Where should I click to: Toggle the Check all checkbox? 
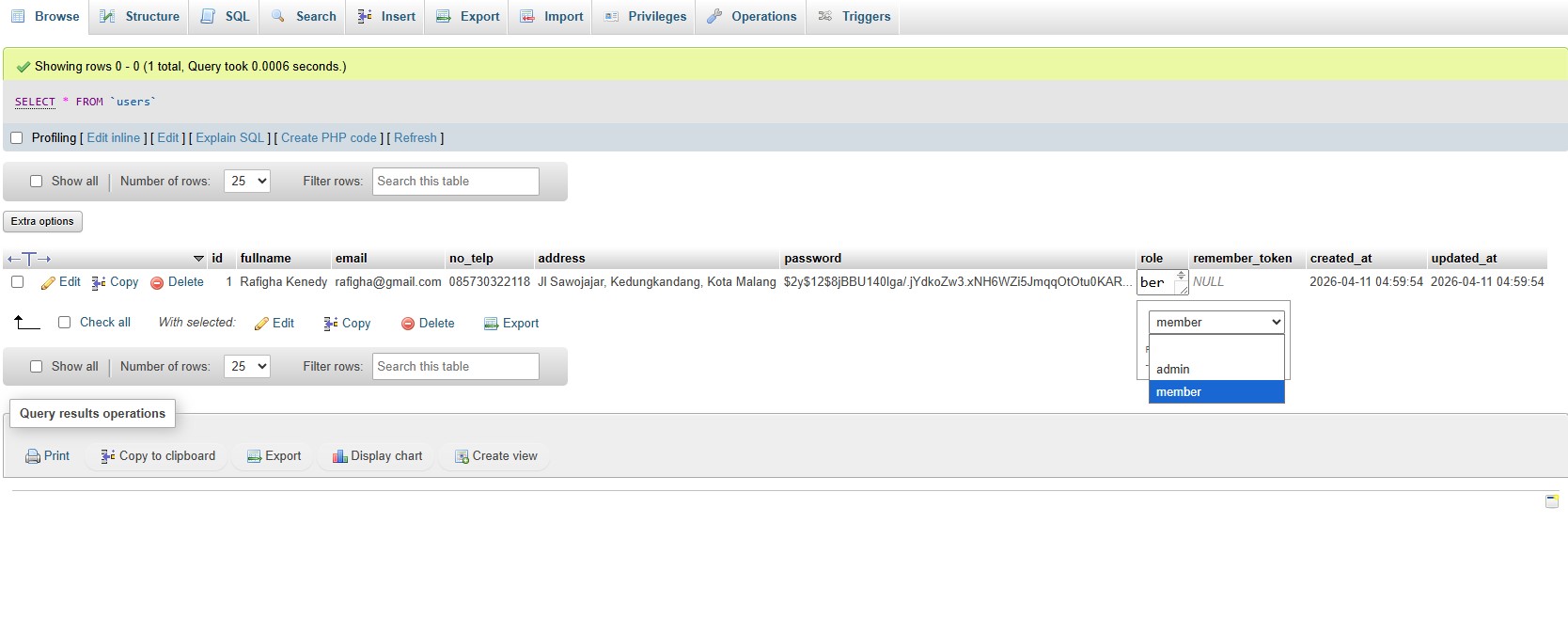[x=65, y=323]
